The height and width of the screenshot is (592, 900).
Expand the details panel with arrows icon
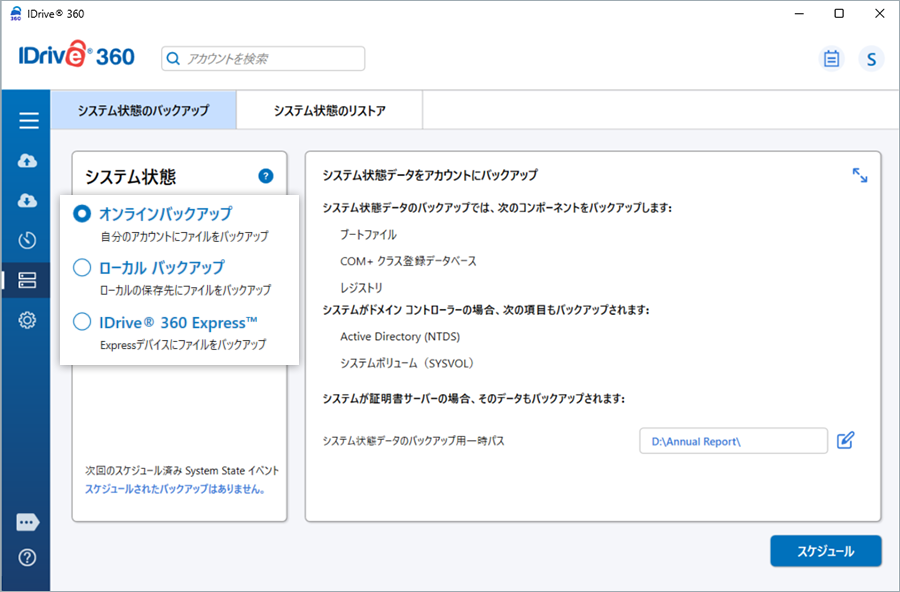click(x=859, y=175)
